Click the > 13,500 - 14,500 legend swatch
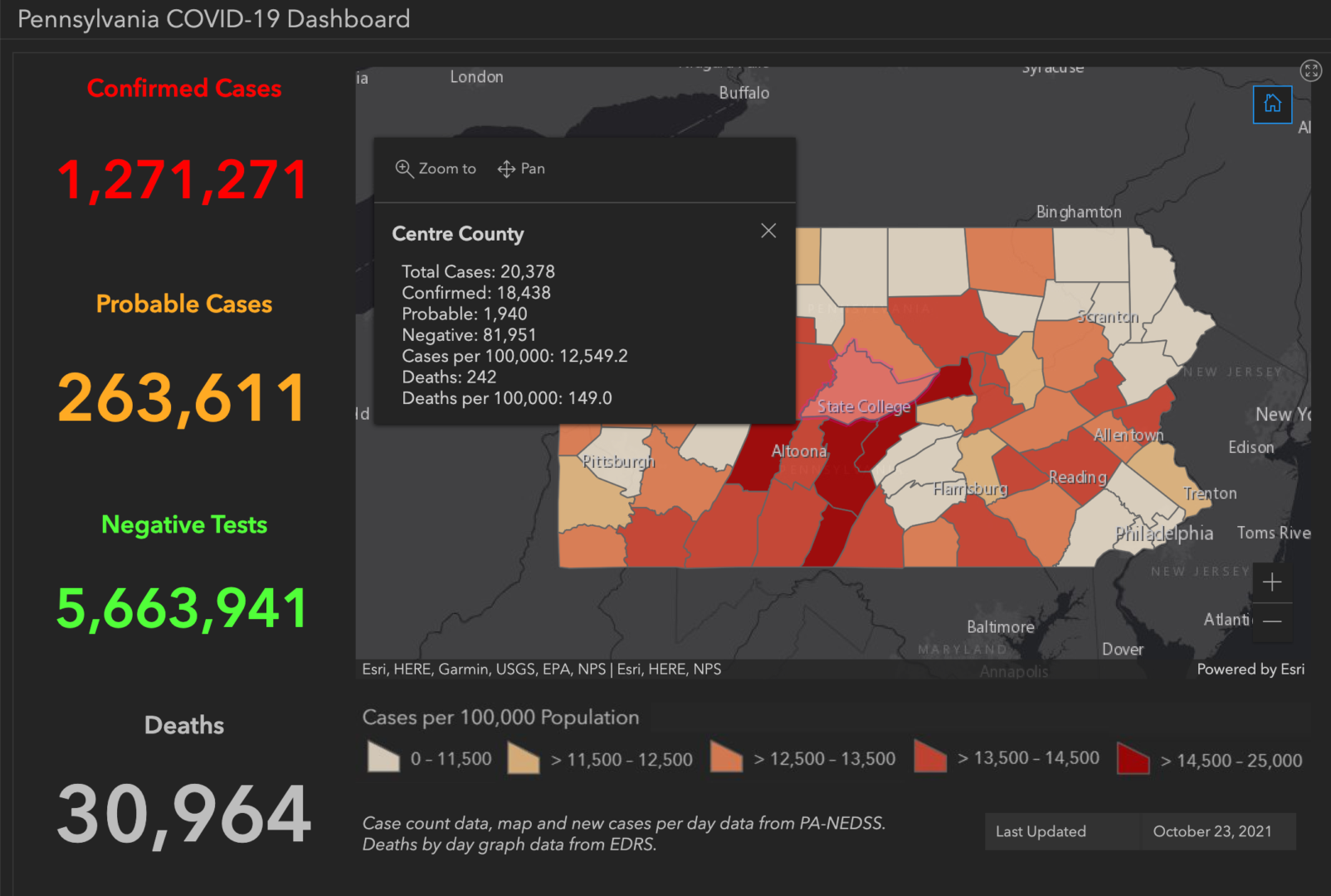The width and height of the screenshot is (1331, 896). click(x=930, y=757)
